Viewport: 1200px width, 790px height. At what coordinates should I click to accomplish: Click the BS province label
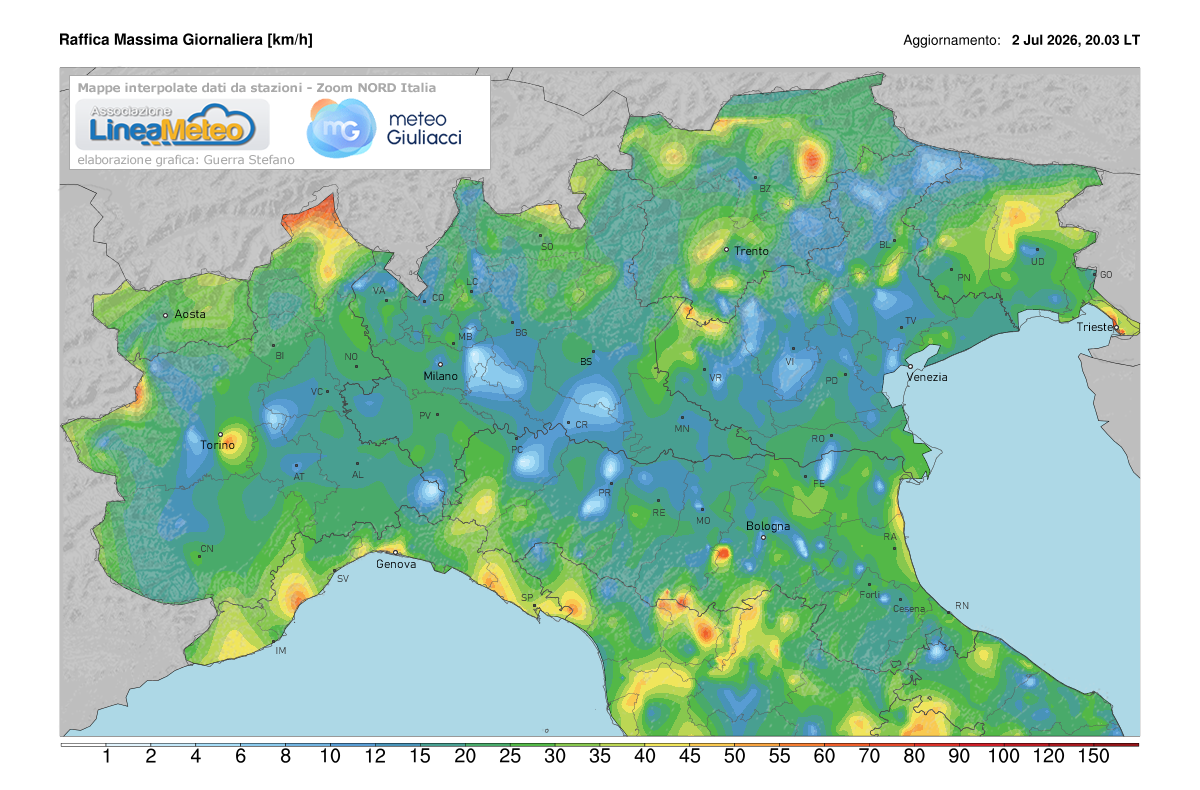(x=586, y=361)
